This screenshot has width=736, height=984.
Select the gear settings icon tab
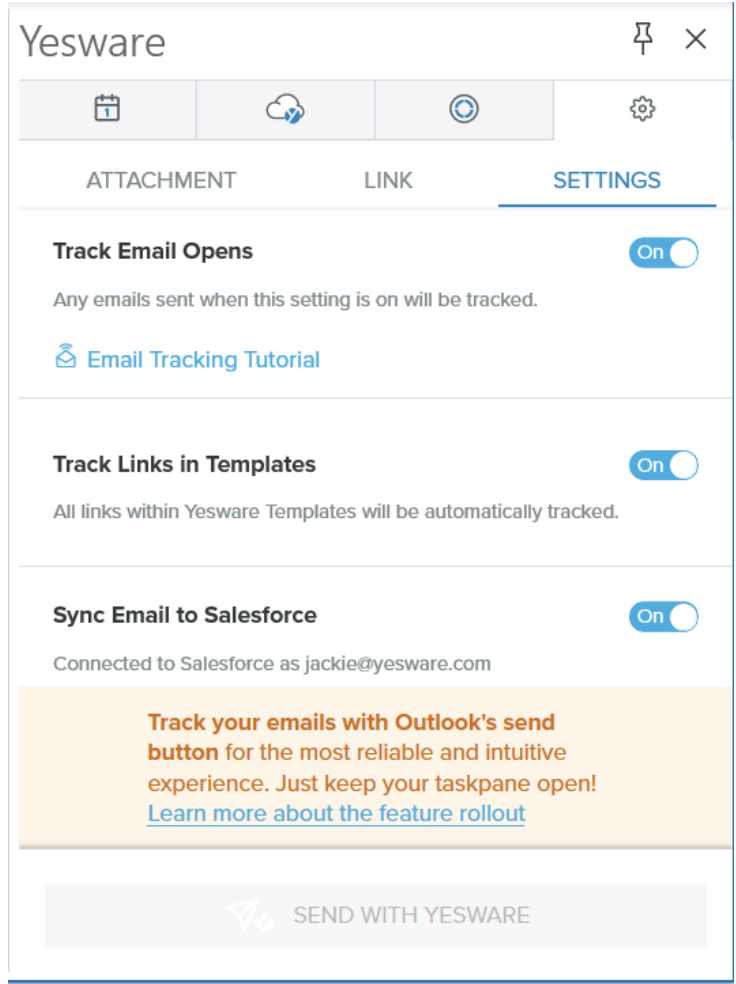tap(642, 109)
